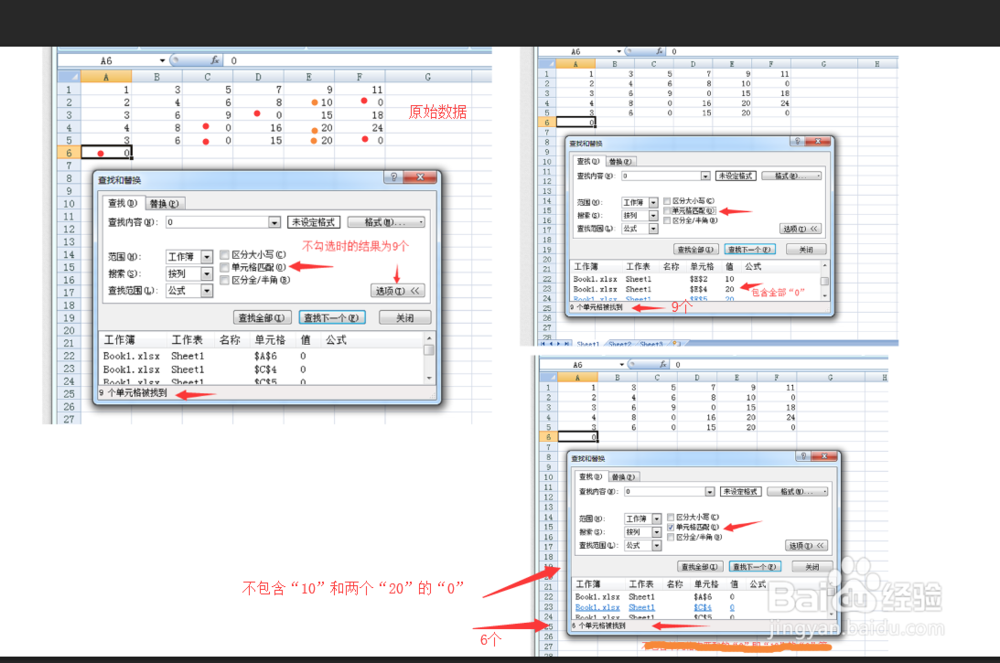This screenshot has height=663, width=1000.
Task: Click 查找全部 in top-right dialog
Action: (x=696, y=249)
